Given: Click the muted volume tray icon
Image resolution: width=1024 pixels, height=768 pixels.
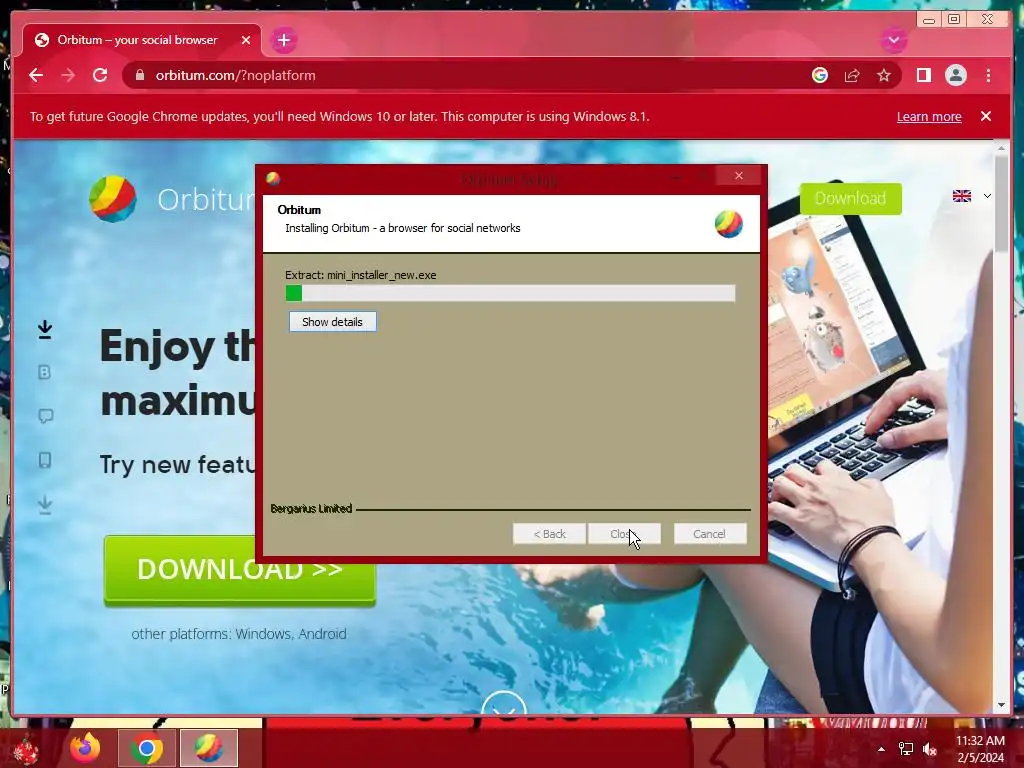Looking at the screenshot, I should [x=930, y=749].
